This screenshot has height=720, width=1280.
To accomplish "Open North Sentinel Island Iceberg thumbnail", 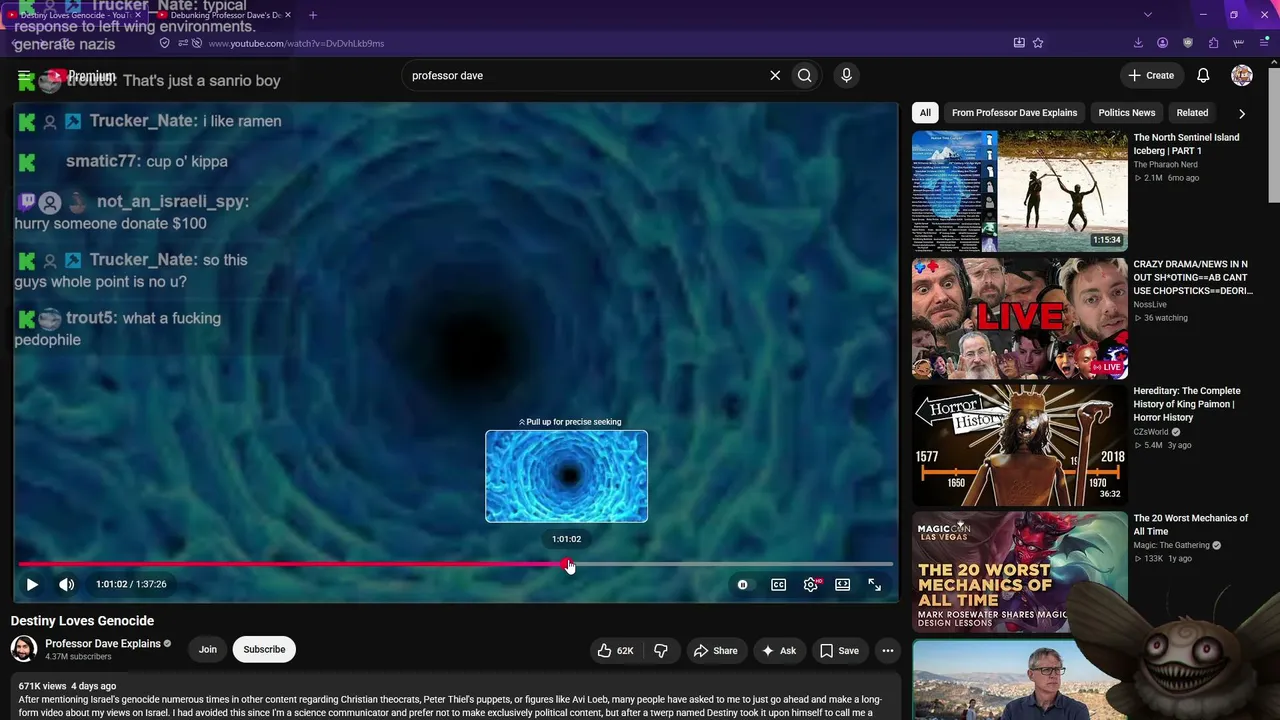I will (1020, 191).
